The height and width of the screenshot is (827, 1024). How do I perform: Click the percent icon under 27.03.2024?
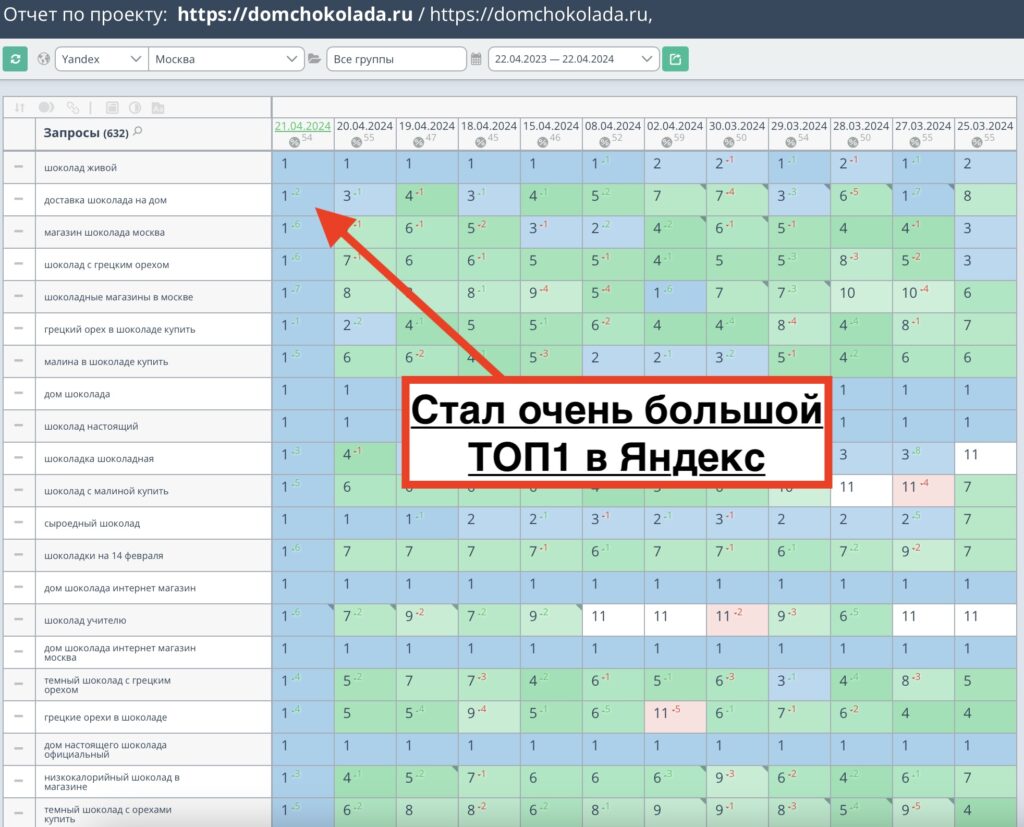[x=915, y=142]
